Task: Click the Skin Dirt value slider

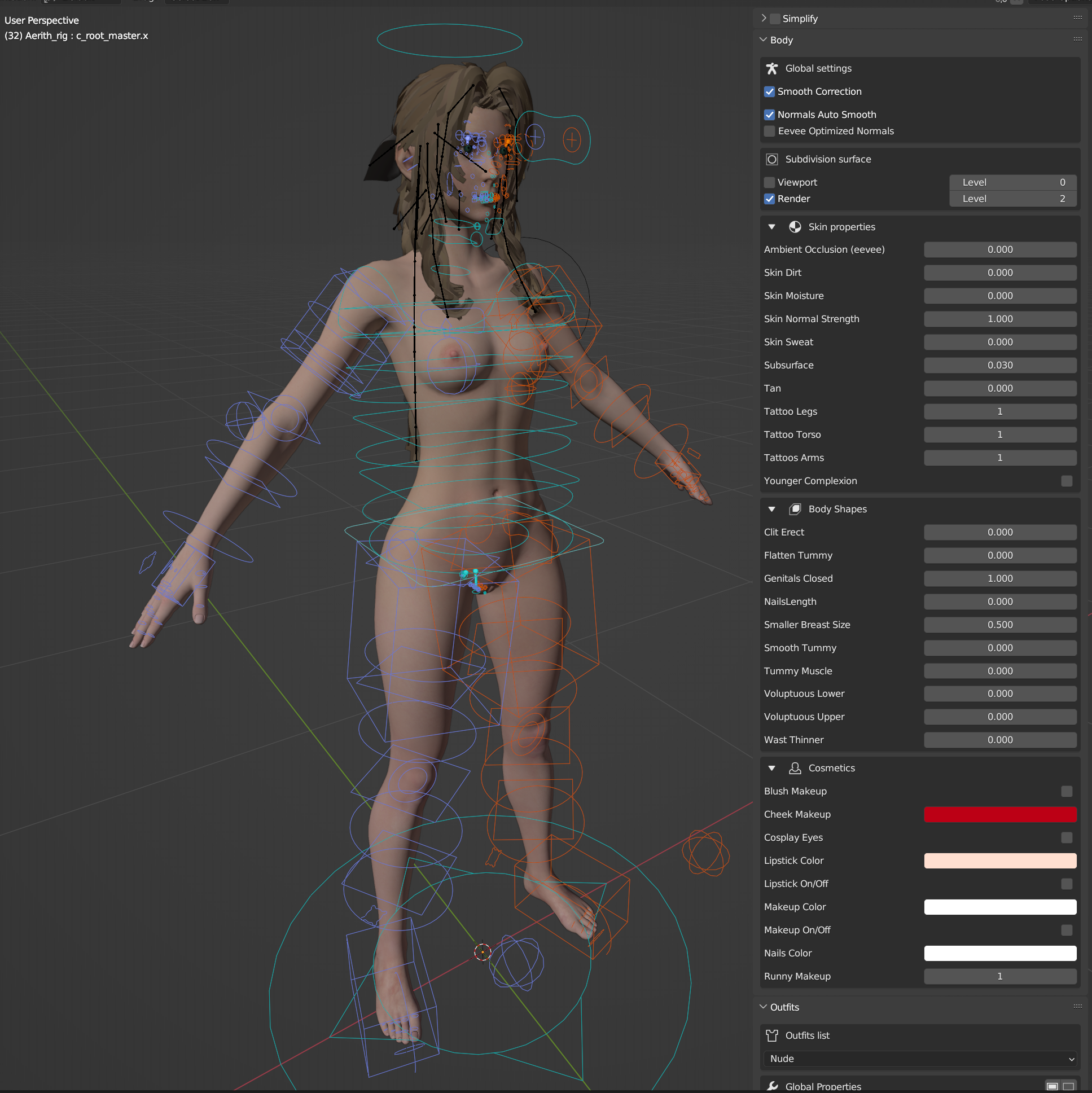Action: 1001,273
